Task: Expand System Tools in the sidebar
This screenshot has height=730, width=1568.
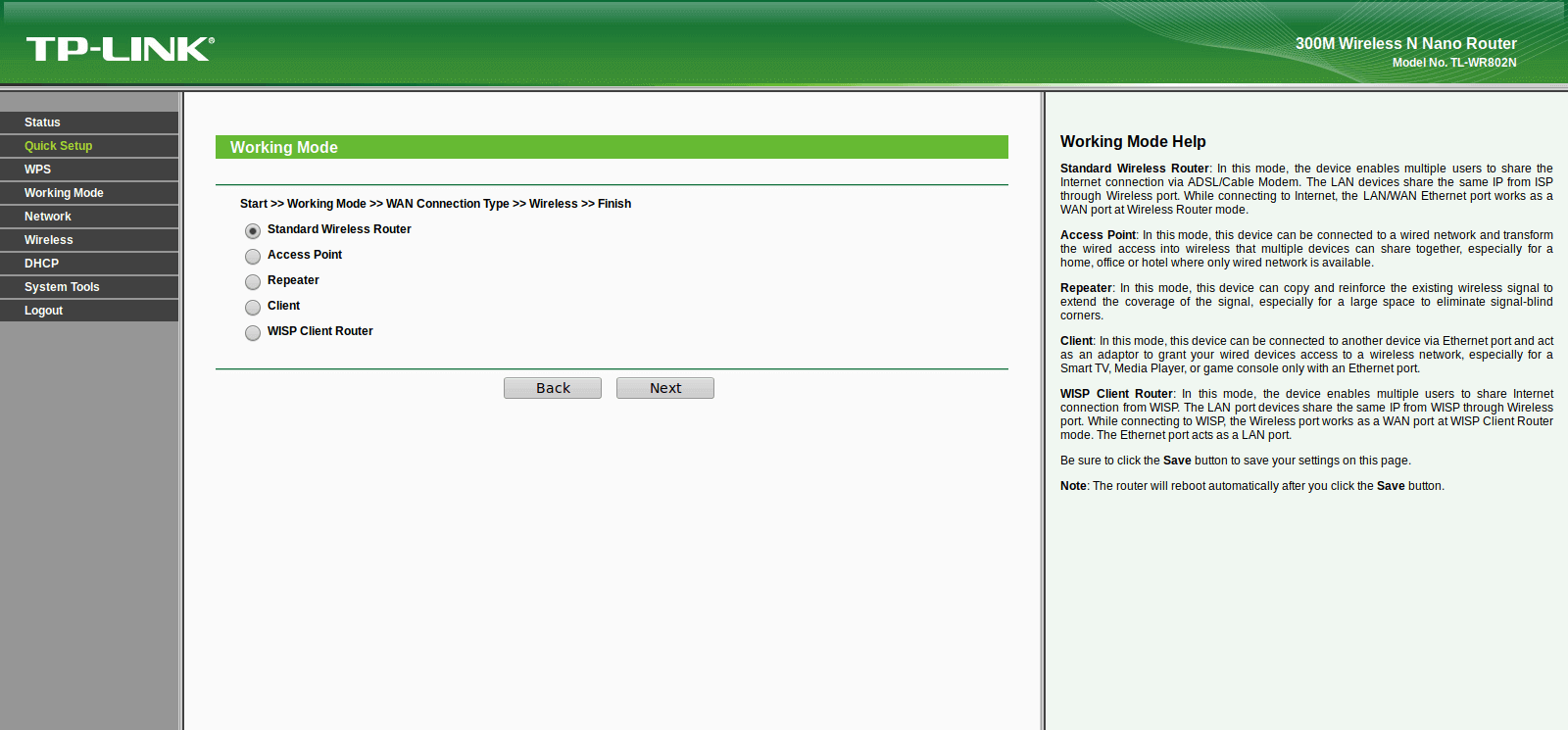Action: pos(89,287)
